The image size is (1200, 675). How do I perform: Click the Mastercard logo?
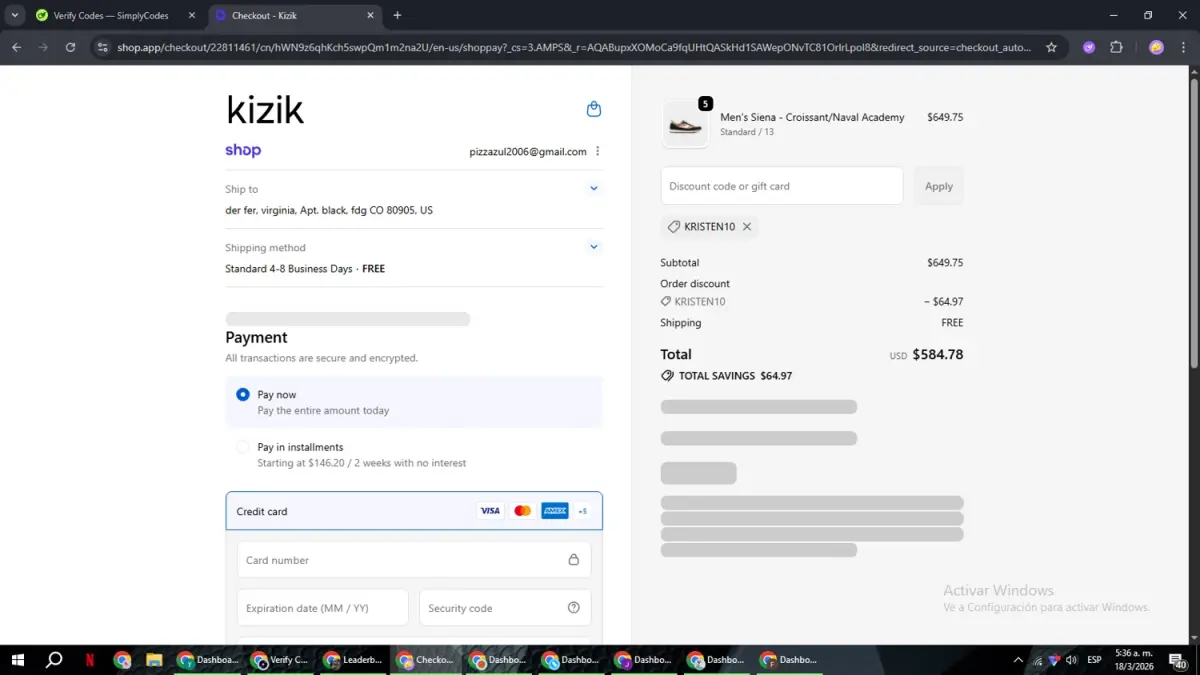click(x=522, y=511)
